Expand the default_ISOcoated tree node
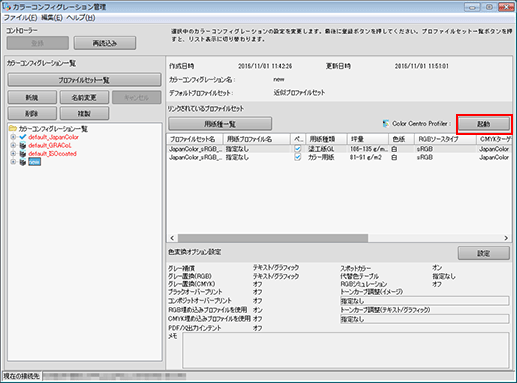Image resolution: width=517 pixels, height=383 pixels. (13, 154)
